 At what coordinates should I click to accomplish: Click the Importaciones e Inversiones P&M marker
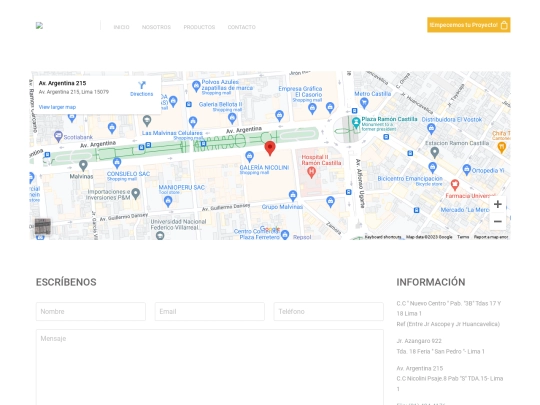coord(136,194)
